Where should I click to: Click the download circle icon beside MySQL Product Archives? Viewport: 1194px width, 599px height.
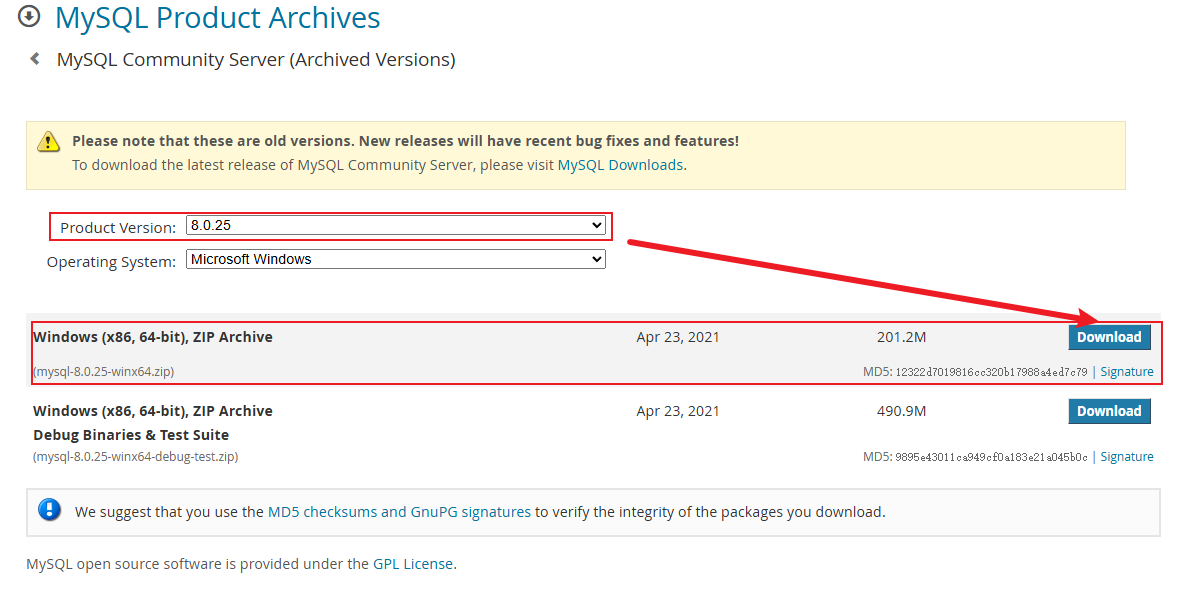29,16
